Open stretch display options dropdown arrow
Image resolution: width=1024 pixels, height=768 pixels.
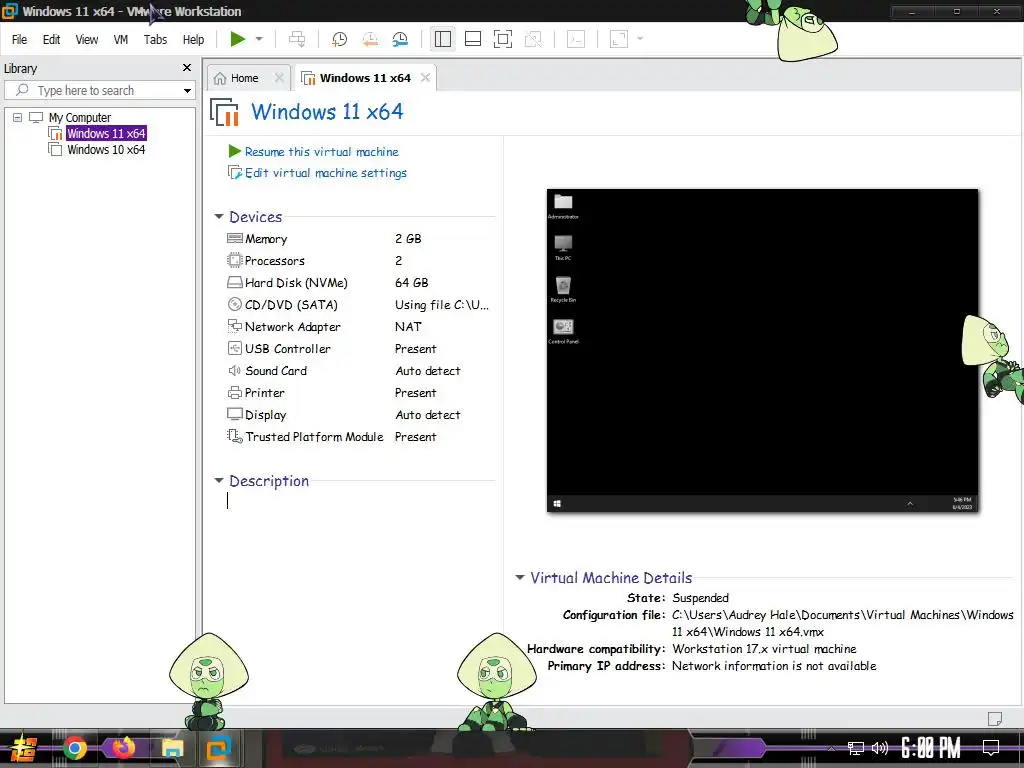[640, 39]
